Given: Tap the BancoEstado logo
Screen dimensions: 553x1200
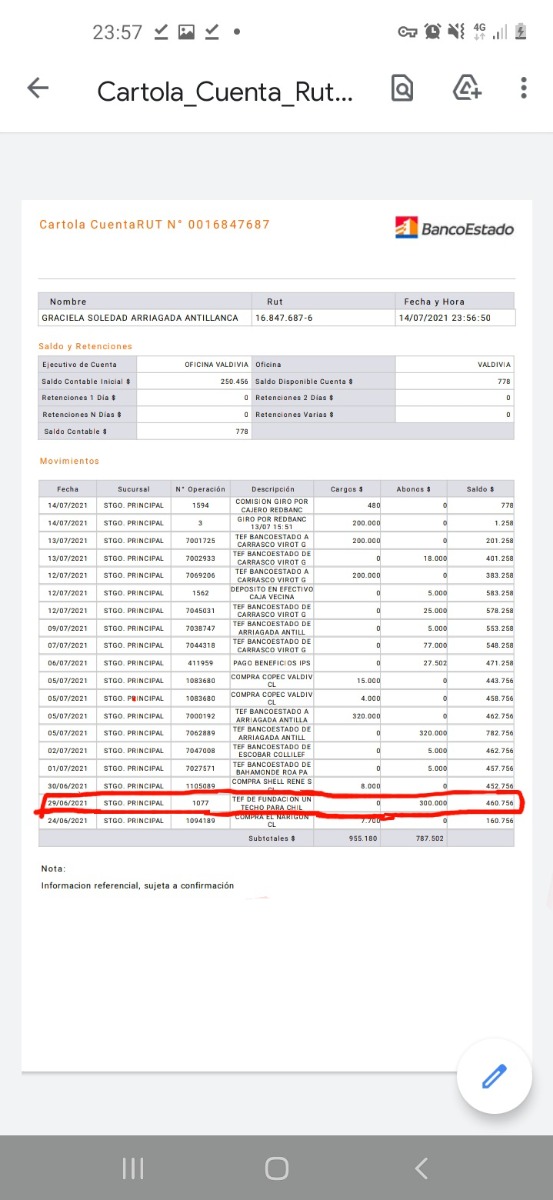Looking at the screenshot, I should click(454, 228).
